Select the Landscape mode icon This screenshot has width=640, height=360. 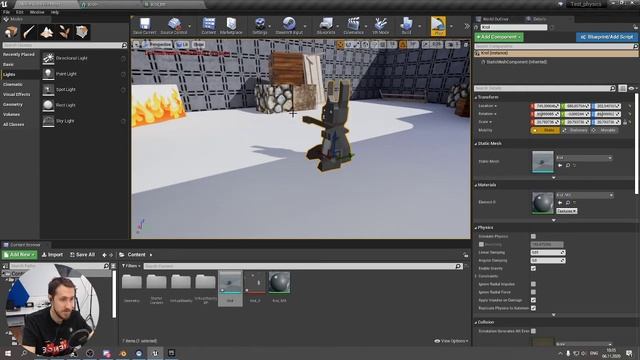pyautogui.click(x=47, y=32)
